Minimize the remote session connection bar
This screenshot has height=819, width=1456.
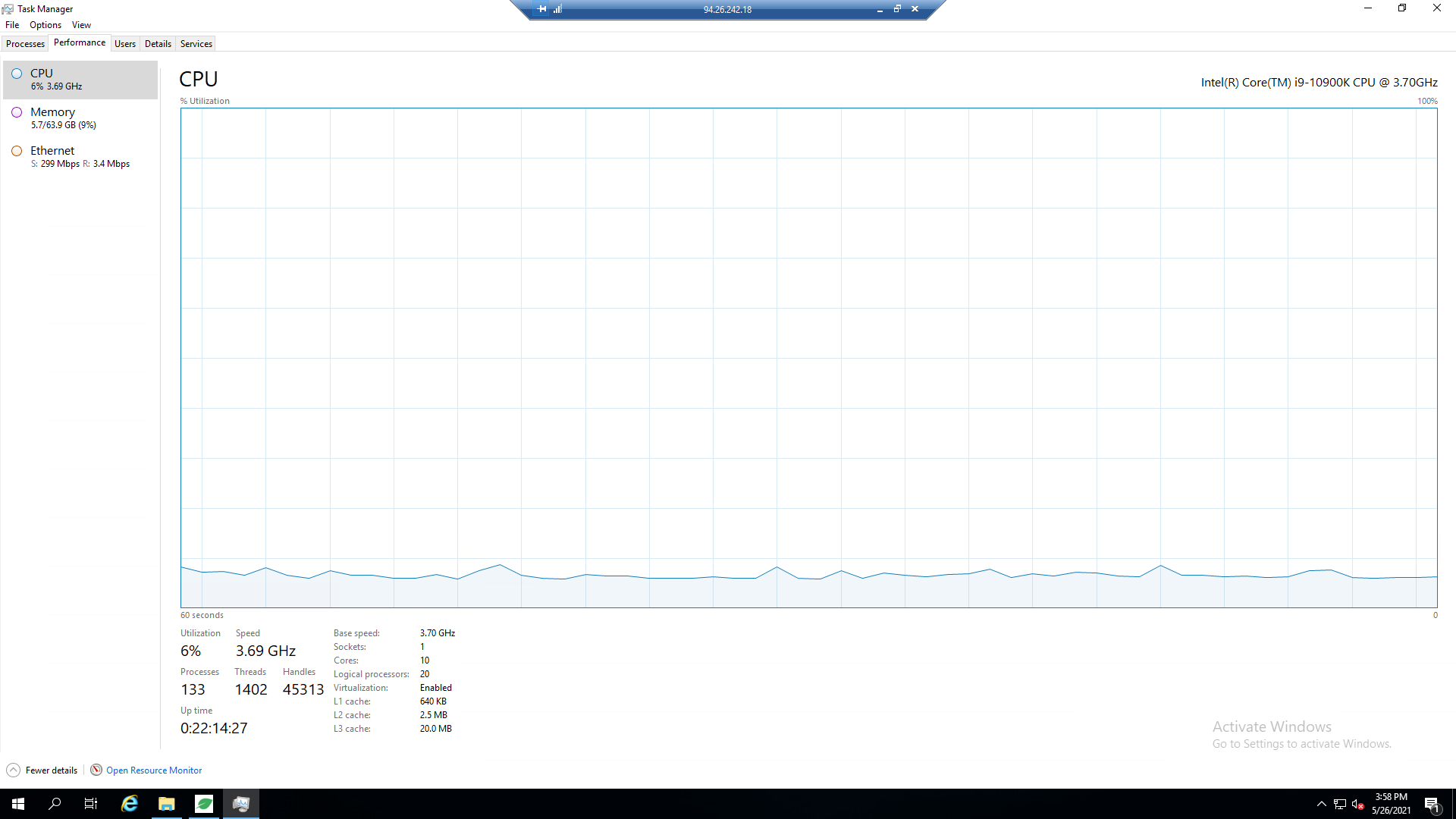[880, 9]
